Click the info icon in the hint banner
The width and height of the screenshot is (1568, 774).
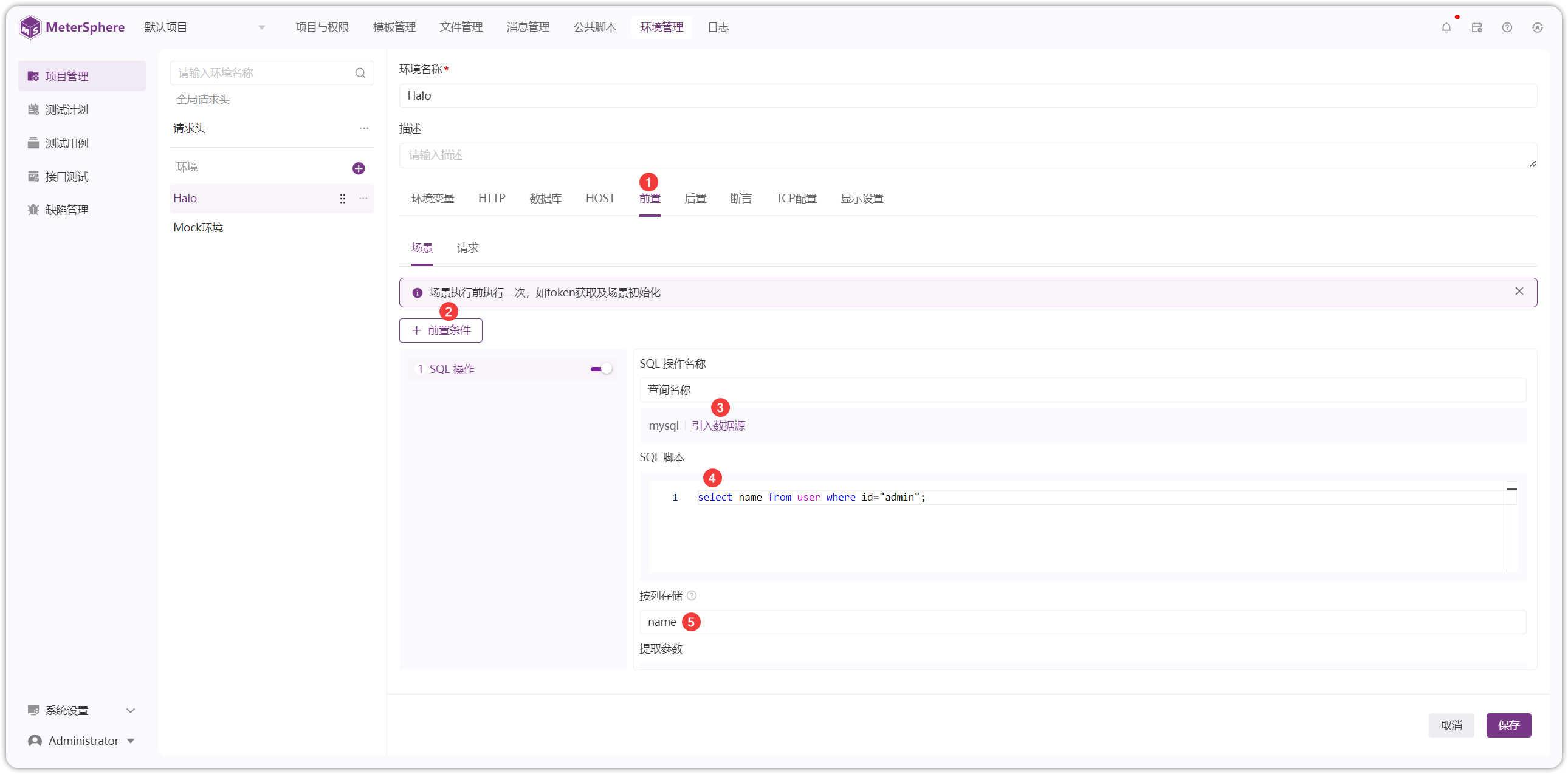pyautogui.click(x=418, y=293)
